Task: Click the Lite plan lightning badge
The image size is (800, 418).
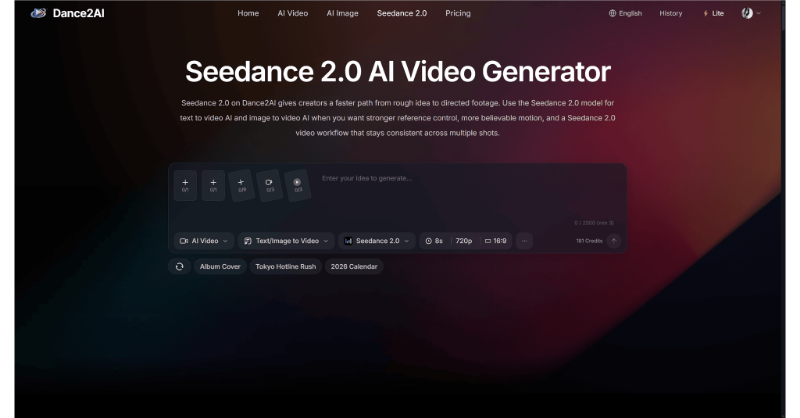Action: (713, 13)
